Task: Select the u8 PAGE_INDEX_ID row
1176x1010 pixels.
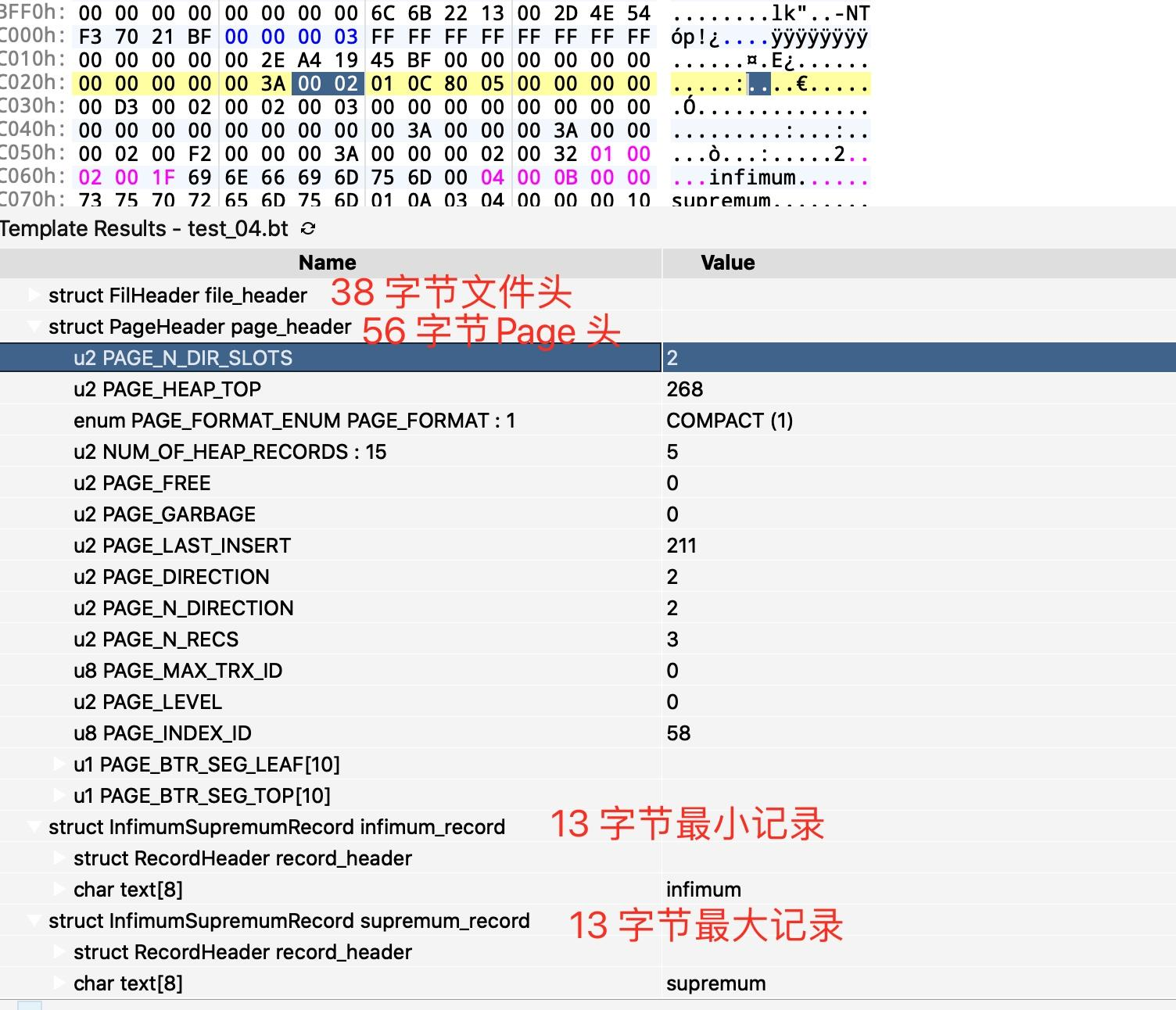Action: point(588,733)
